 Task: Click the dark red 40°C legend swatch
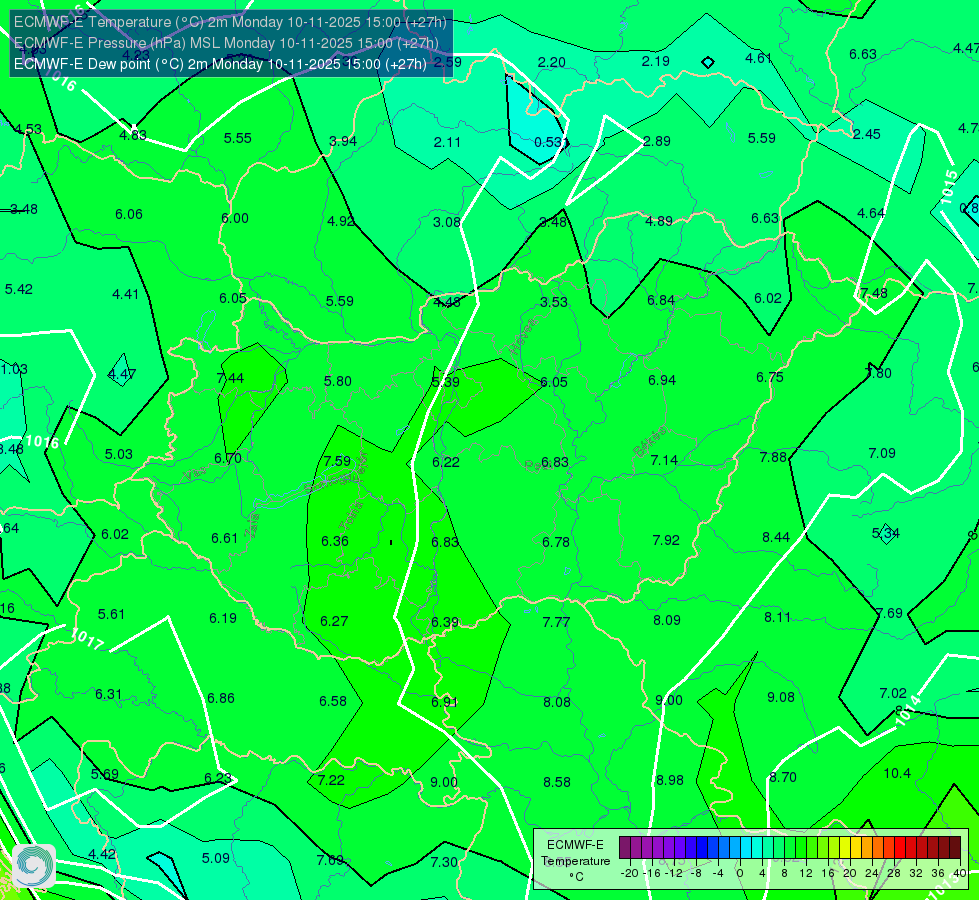click(x=955, y=848)
